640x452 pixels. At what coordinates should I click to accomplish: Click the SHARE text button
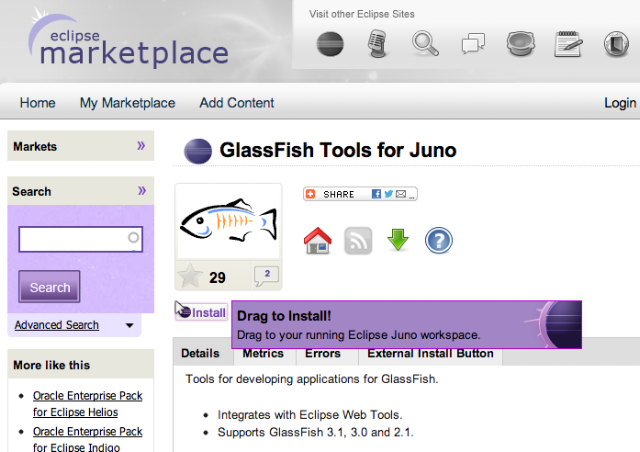tap(339, 194)
